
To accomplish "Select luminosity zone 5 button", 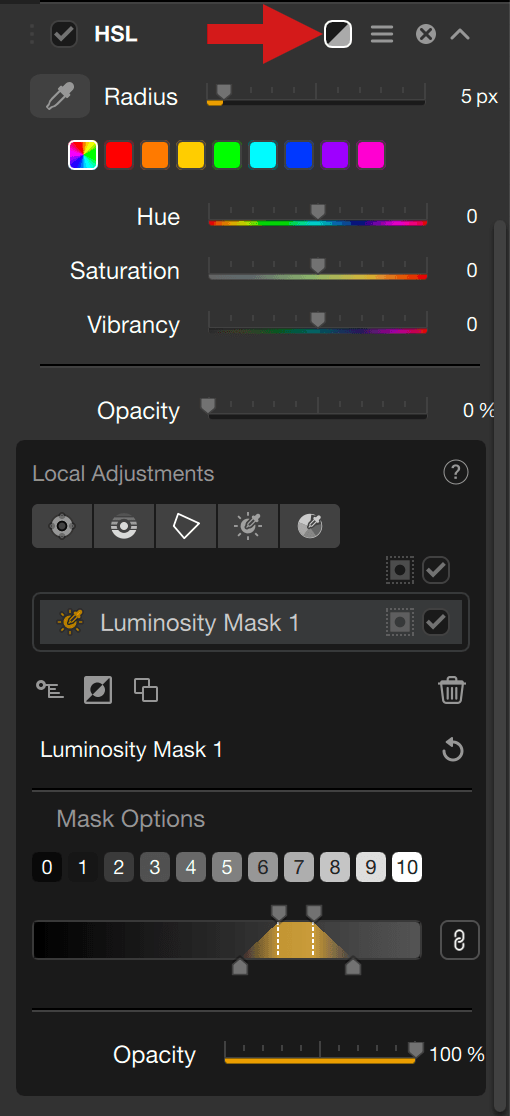I will coord(226,868).
